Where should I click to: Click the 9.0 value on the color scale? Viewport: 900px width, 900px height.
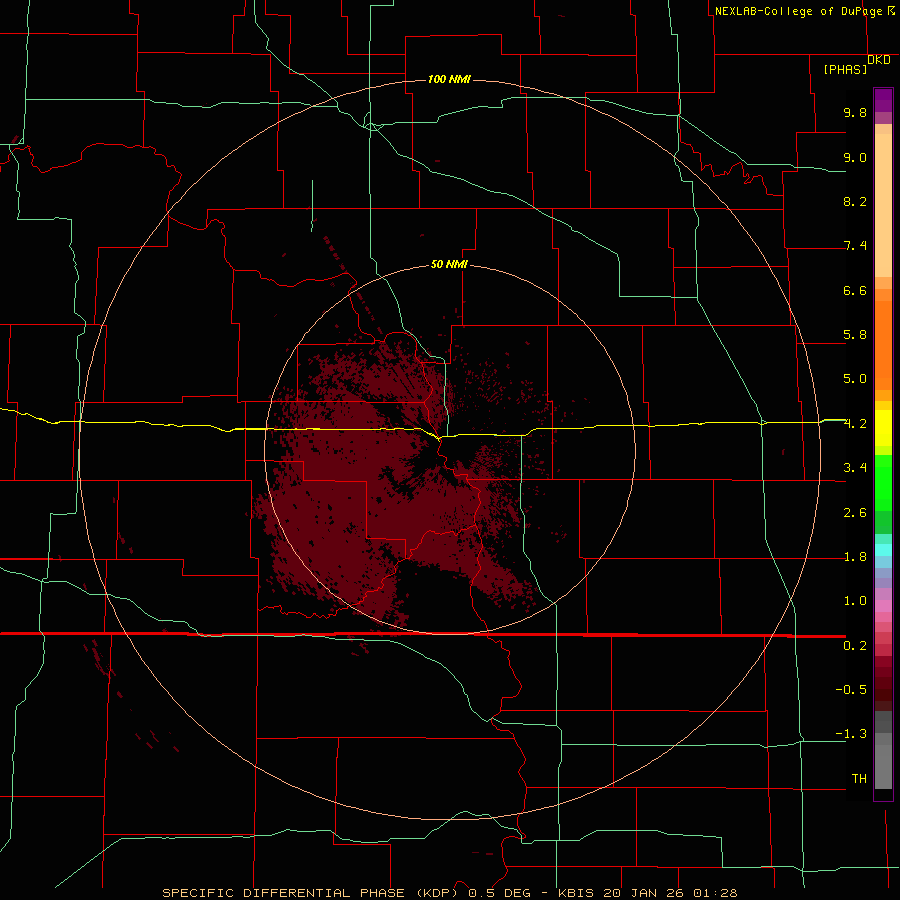pyautogui.click(x=855, y=157)
